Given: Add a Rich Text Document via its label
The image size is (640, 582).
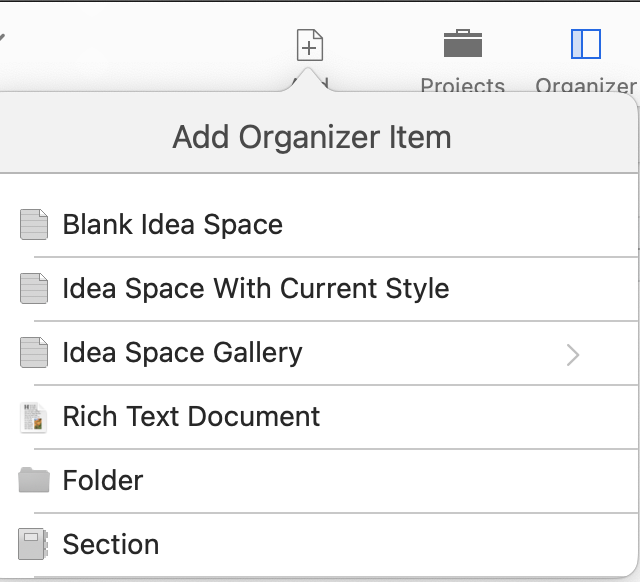Looking at the screenshot, I should [191, 417].
